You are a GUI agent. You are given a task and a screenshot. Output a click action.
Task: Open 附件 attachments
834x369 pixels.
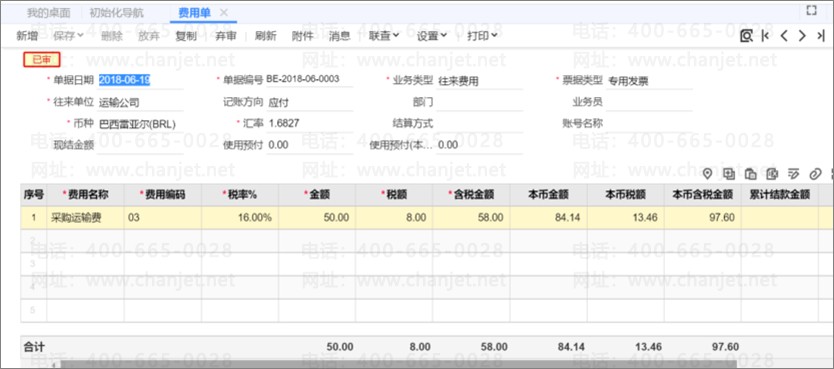click(303, 36)
